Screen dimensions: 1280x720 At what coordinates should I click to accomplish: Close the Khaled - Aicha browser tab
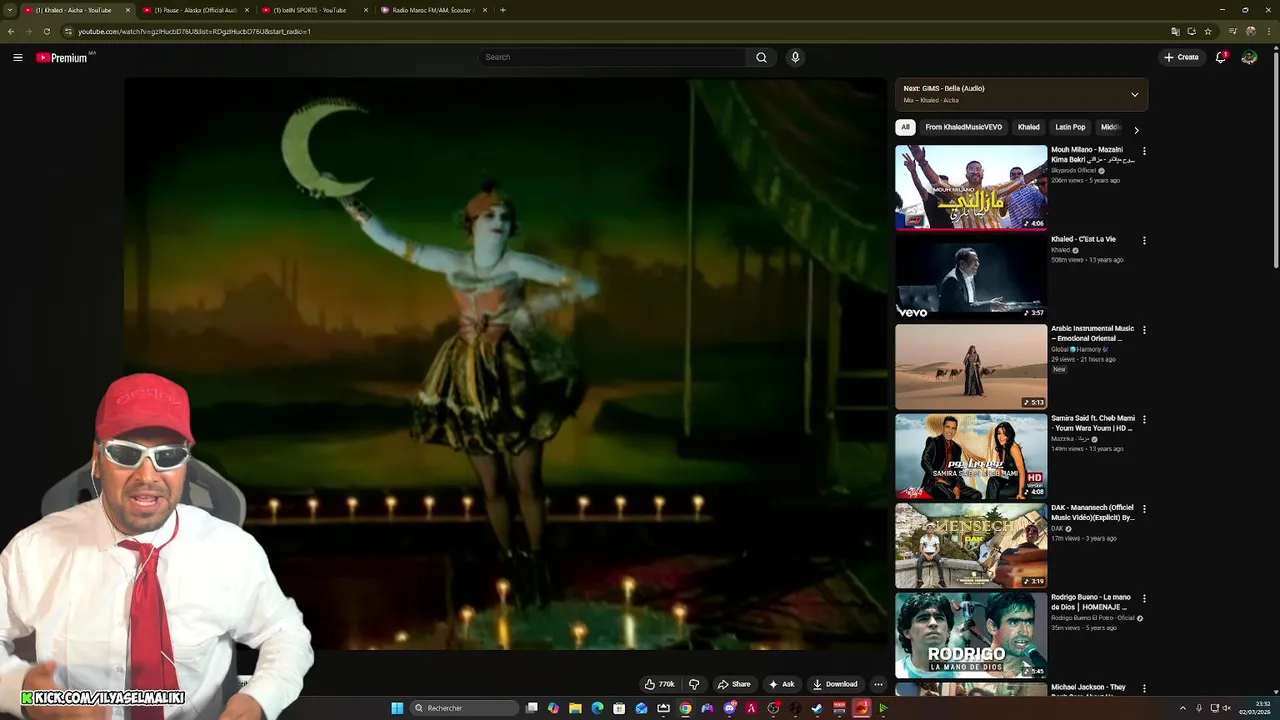coord(128,10)
